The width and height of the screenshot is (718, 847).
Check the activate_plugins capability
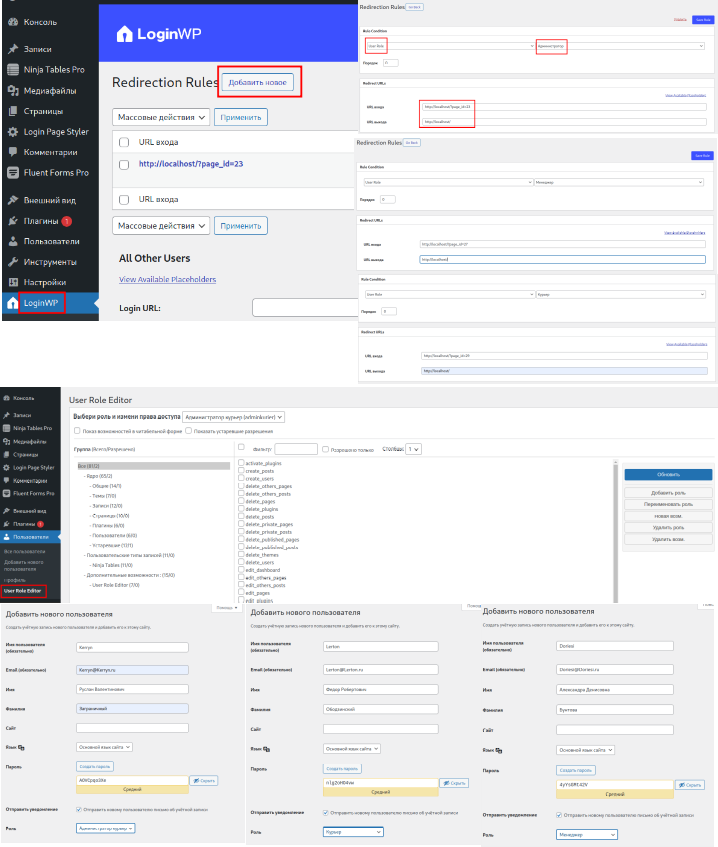pos(241,463)
